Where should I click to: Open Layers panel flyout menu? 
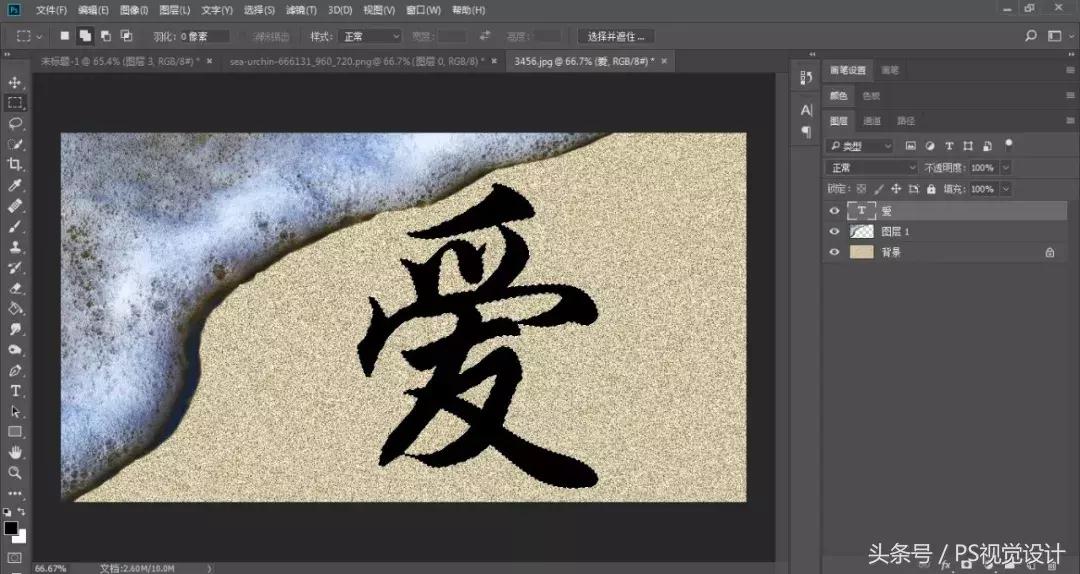point(1070,121)
